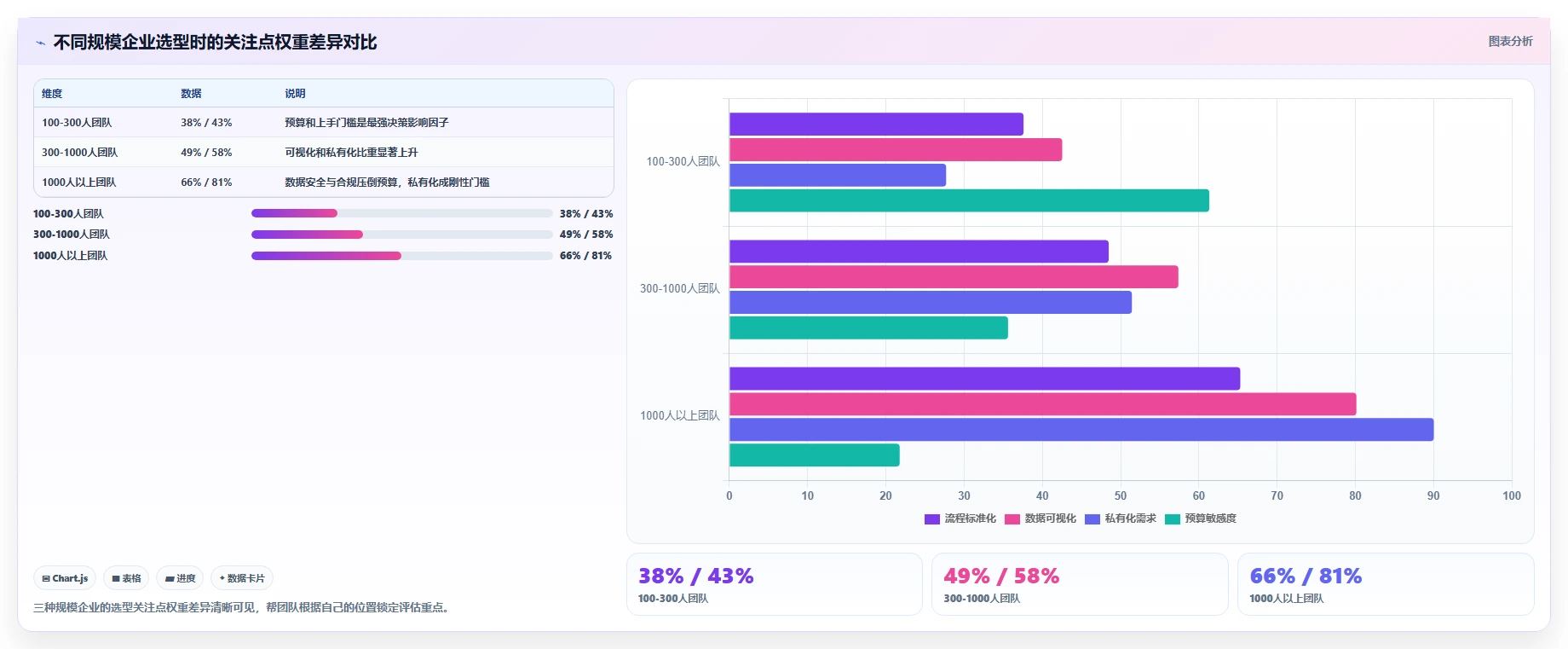The height and width of the screenshot is (649, 1568).
Task: Click the 维度 table column header
Action: pyautogui.click(x=52, y=94)
